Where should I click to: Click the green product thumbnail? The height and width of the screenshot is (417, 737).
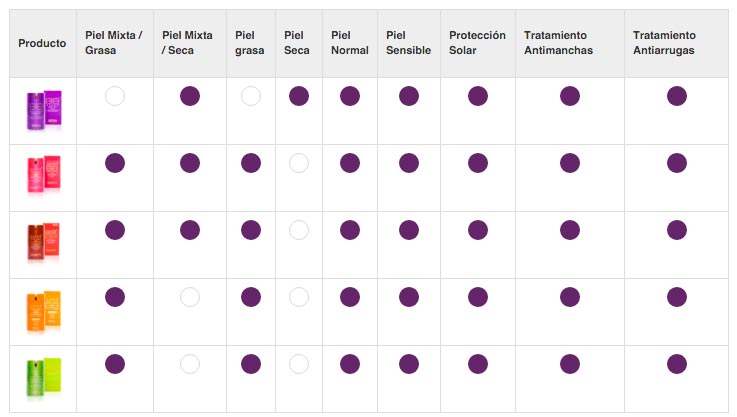click(44, 378)
